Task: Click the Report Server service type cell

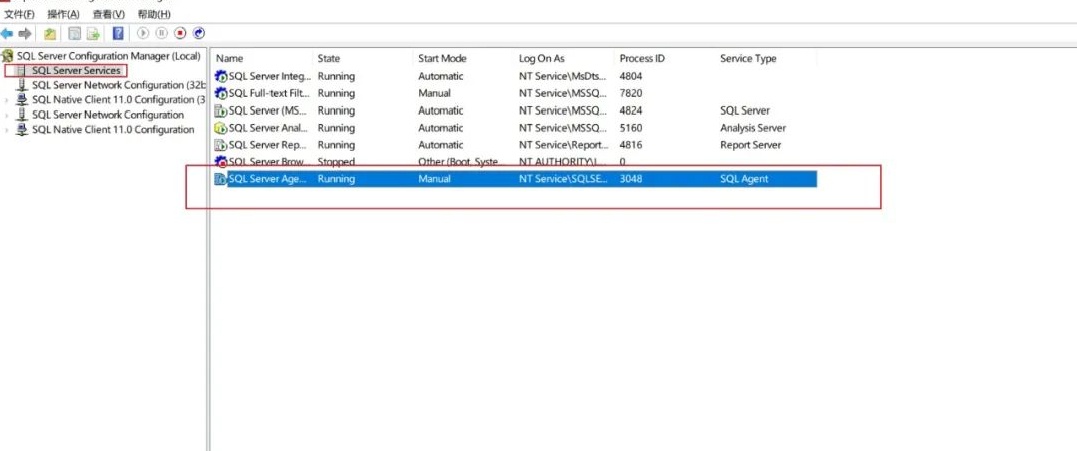Action: click(x=751, y=145)
